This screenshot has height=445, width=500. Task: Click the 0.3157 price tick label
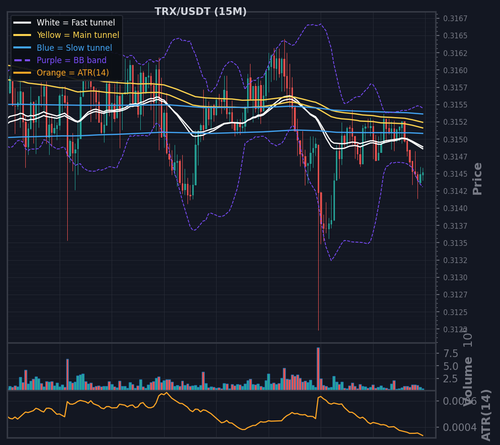pyautogui.click(x=455, y=88)
